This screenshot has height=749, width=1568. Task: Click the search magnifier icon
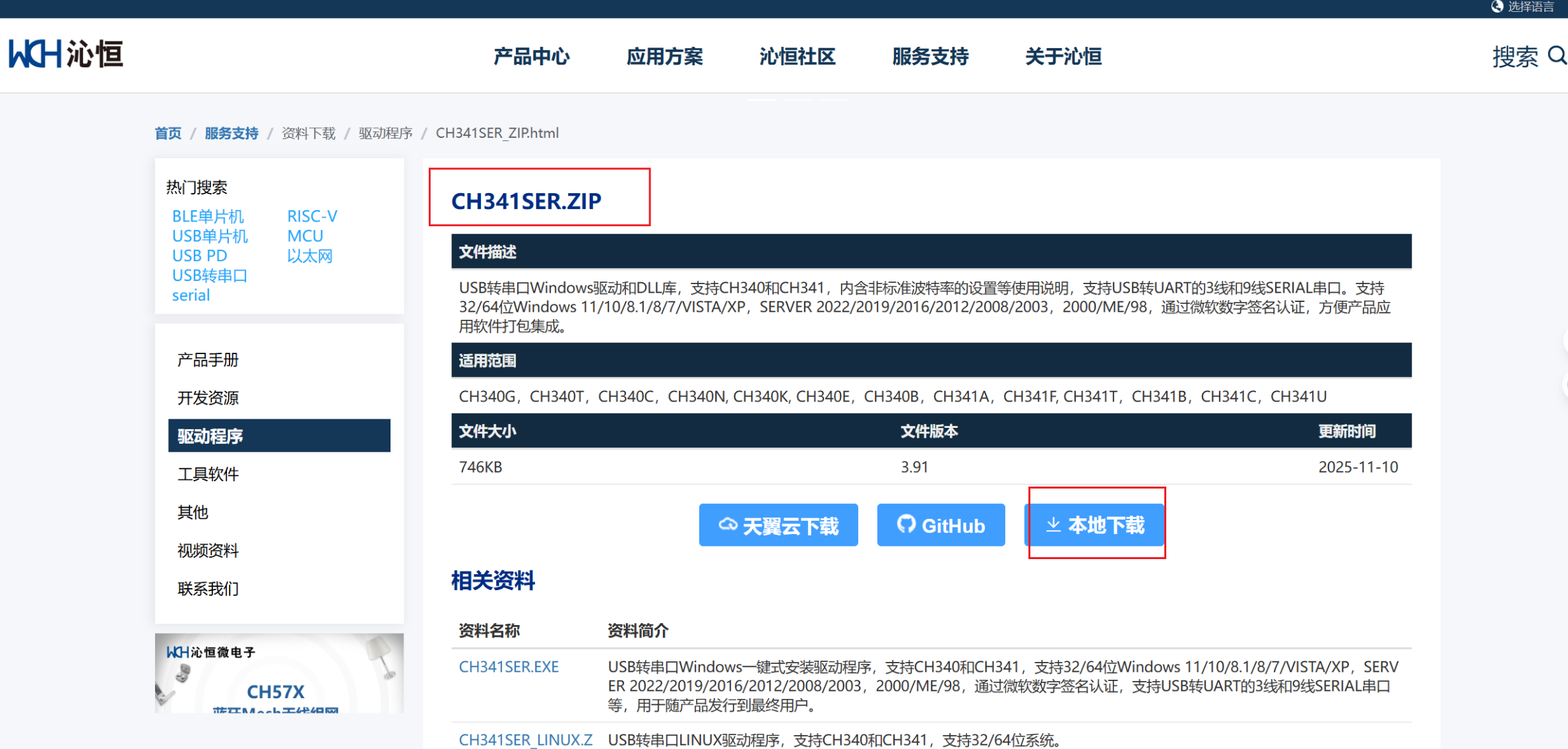click(1556, 55)
